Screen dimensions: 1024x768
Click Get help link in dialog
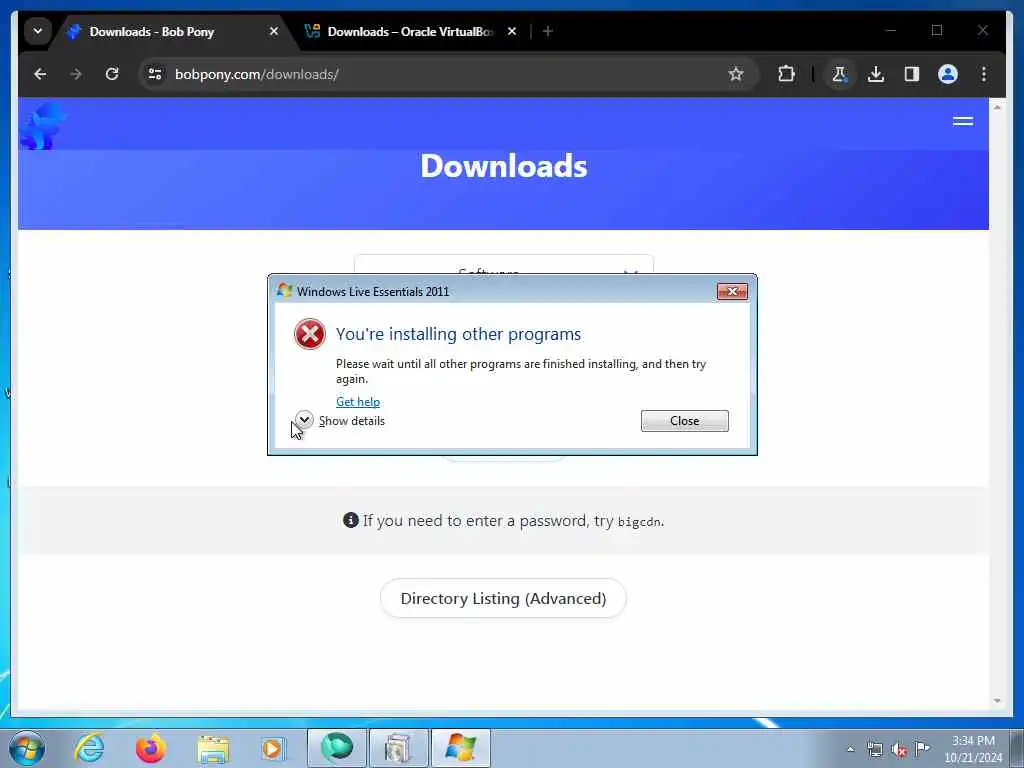pyautogui.click(x=358, y=402)
